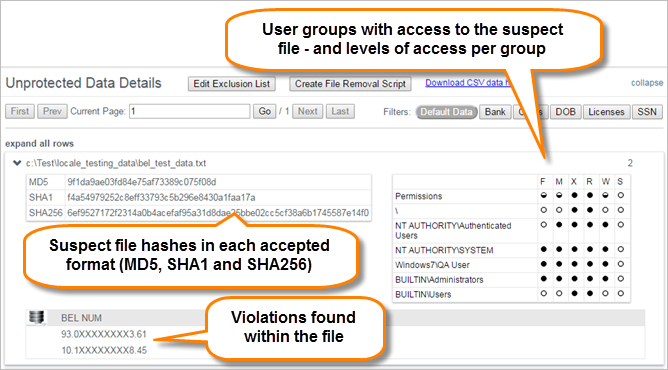Viewport: 668px width, 370px height.
Task: Click the SHA1 label cell
Action: 46,198
